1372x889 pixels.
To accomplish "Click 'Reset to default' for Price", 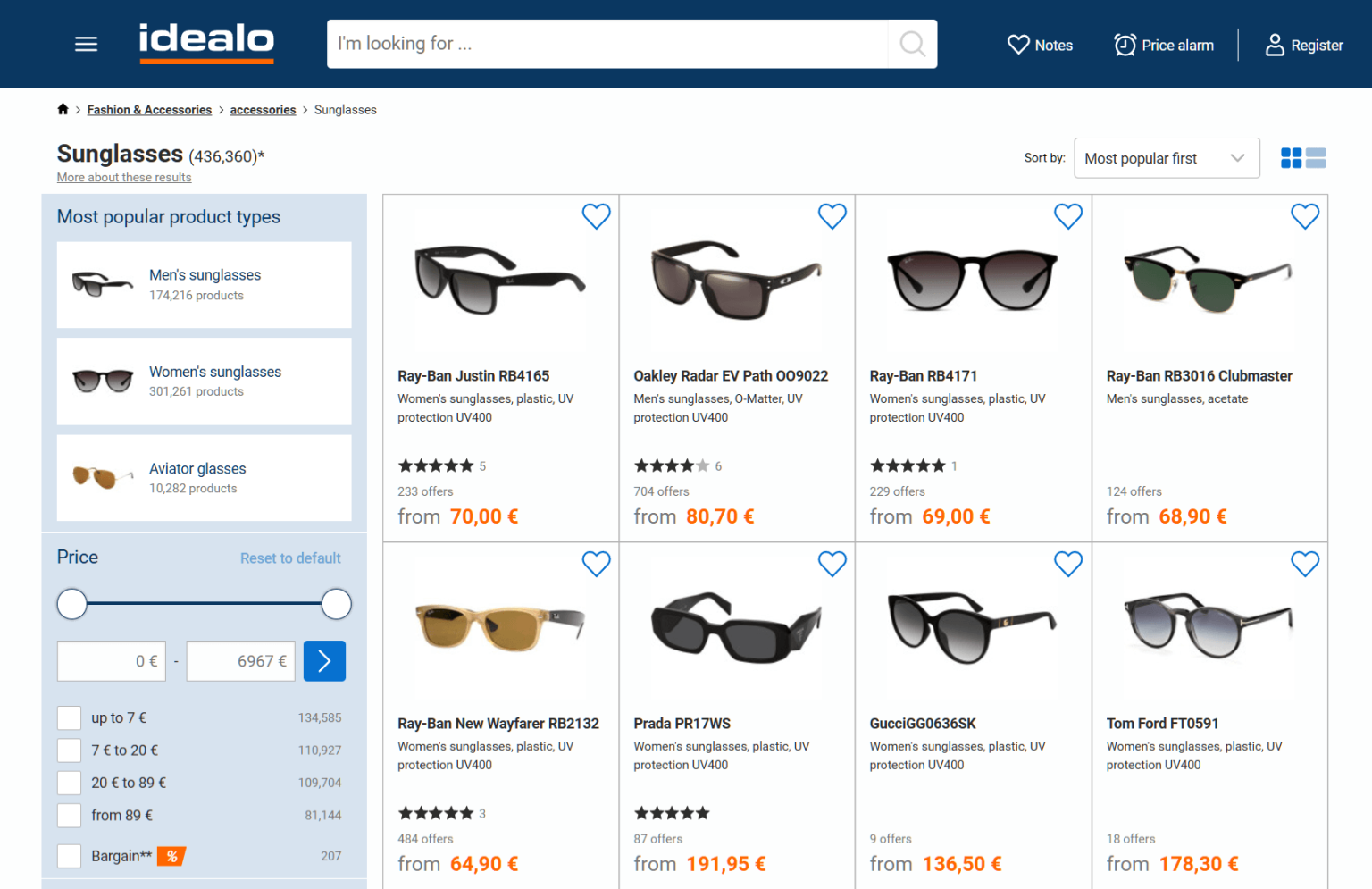I will [x=290, y=558].
